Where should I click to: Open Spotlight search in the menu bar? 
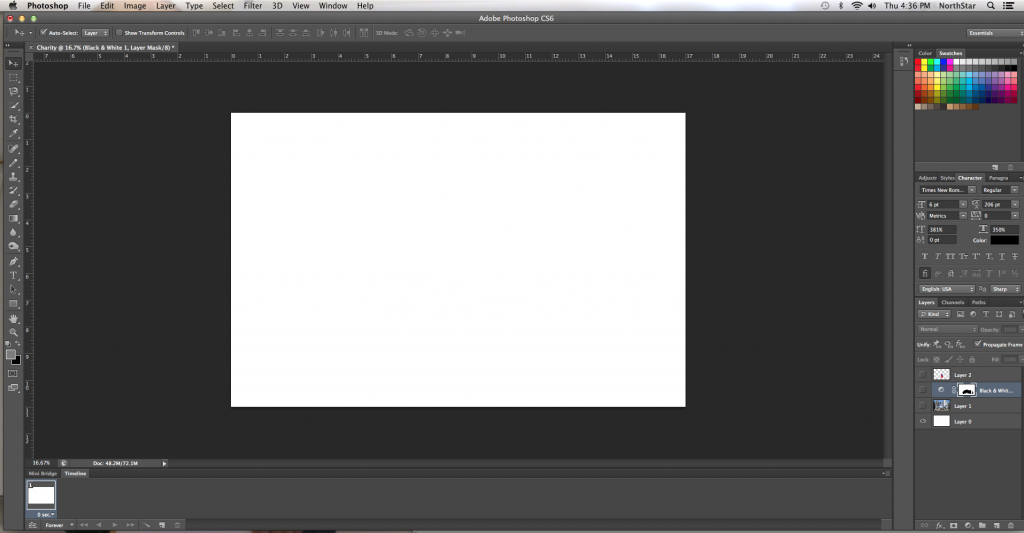click(x=991, y=6)
